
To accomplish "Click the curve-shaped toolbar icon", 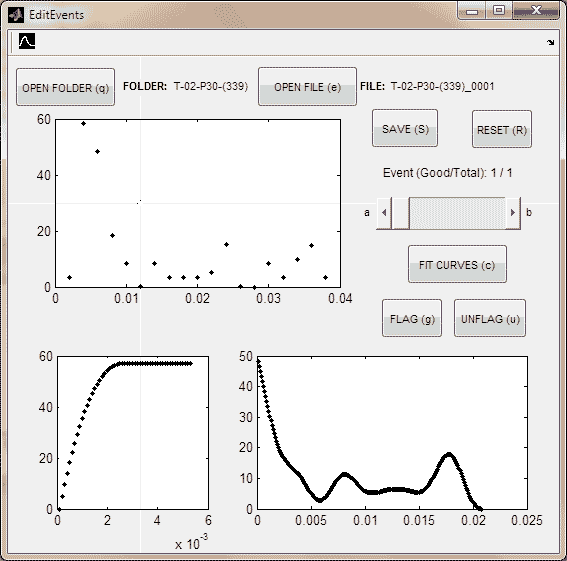I will 27,41.
